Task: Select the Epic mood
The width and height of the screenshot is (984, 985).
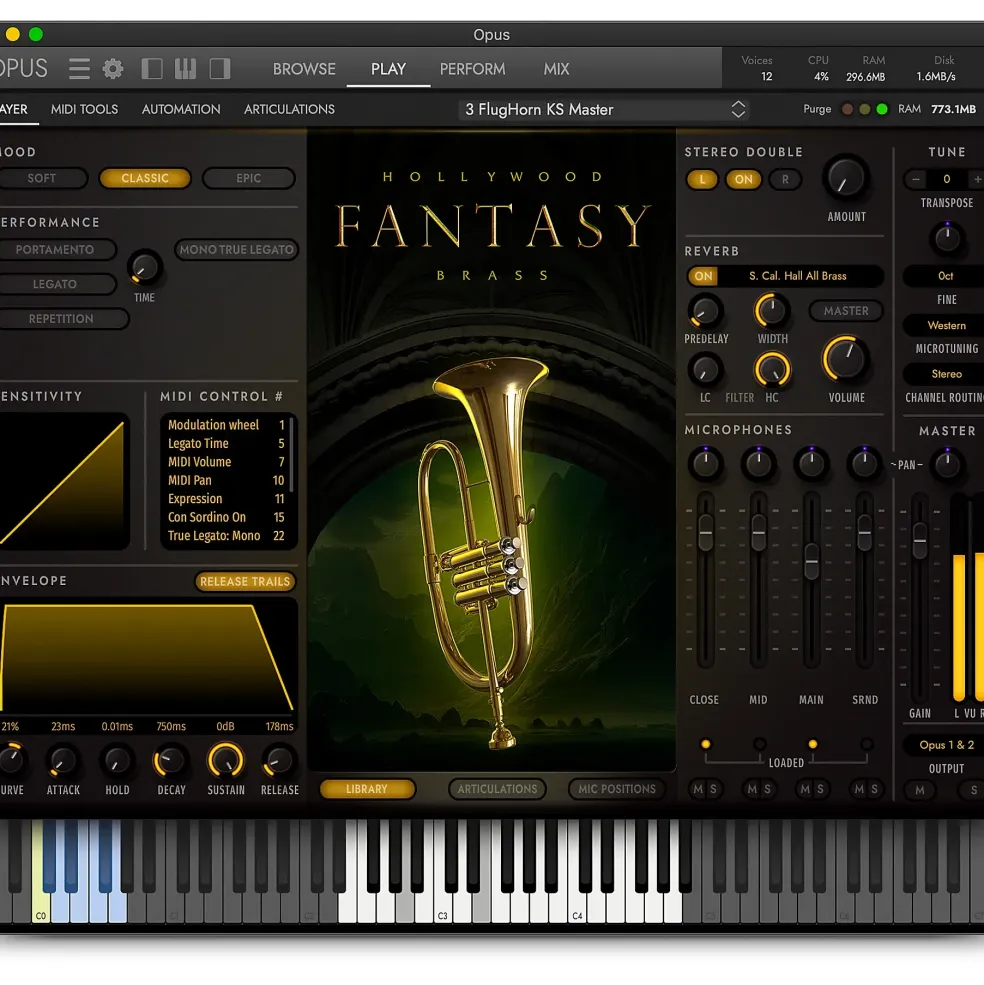Action: pos(248,178)
